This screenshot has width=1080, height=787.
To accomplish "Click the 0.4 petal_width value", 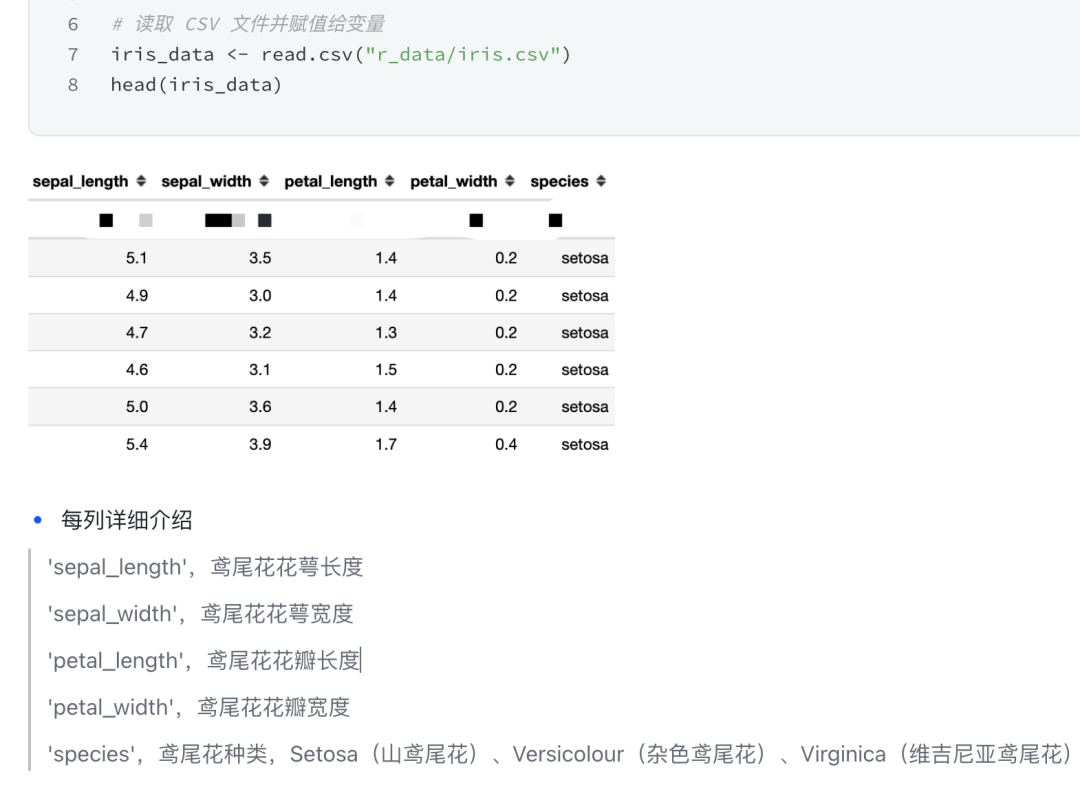I will point(506,444).
